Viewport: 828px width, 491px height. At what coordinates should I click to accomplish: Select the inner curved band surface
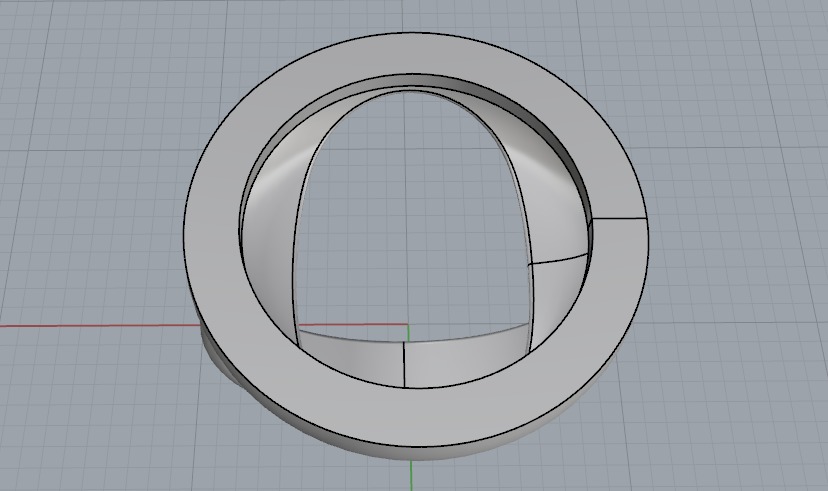tap(269, 238)
